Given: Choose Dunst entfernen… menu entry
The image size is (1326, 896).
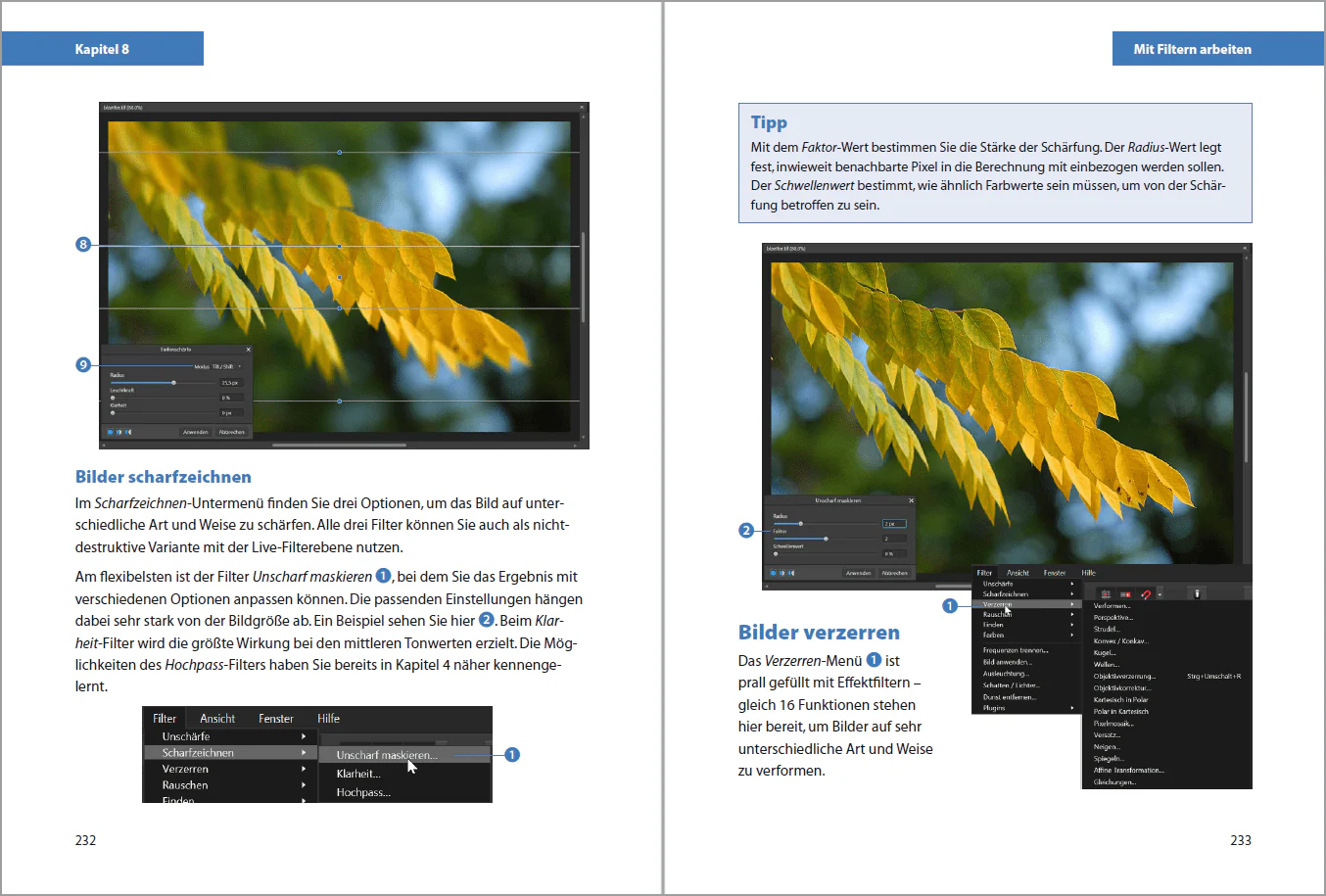Looking at the screenshot, I should coord(1010,697).
